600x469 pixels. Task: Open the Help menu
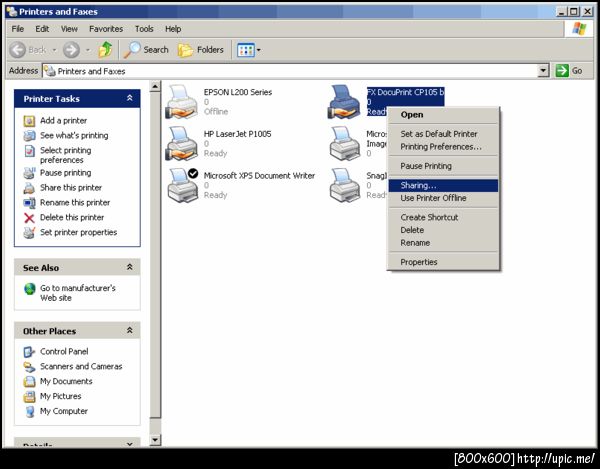173,29
